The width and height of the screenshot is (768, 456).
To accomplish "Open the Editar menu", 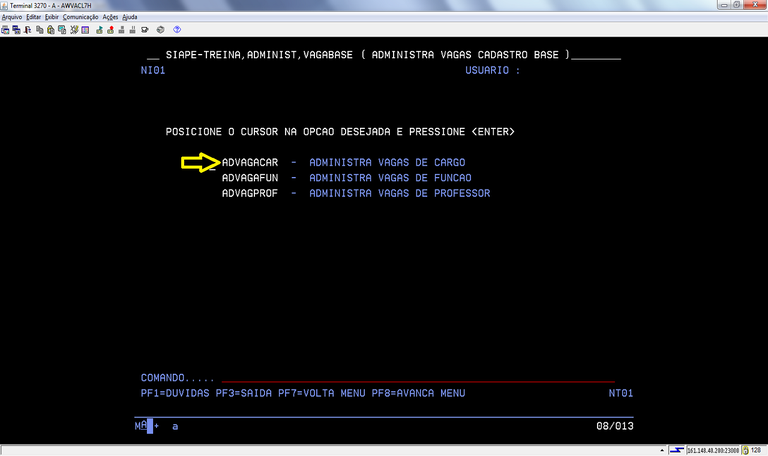I will pos(33,17).
